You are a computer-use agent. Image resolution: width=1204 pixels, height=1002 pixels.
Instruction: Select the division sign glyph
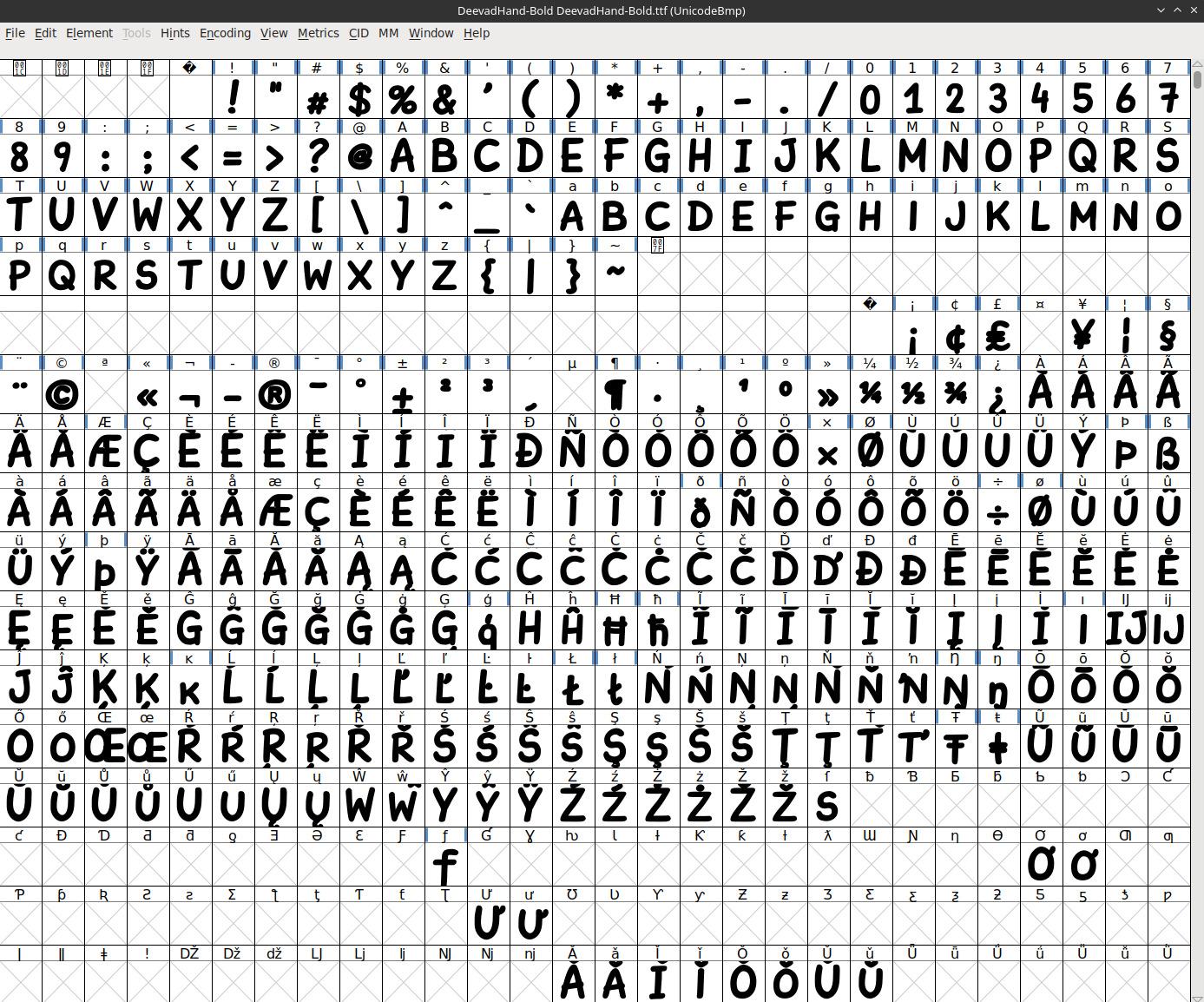(997, 512)
